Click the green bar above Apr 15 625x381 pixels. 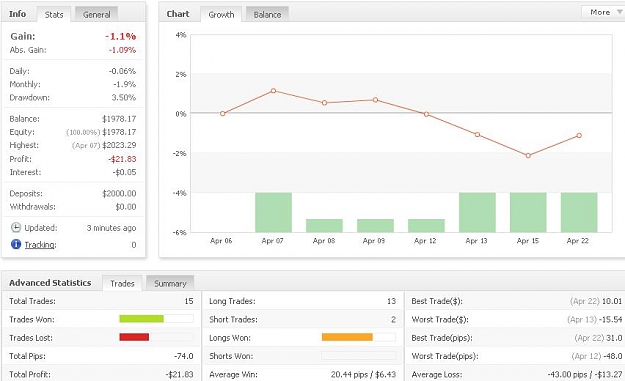[x=528, y=212]
